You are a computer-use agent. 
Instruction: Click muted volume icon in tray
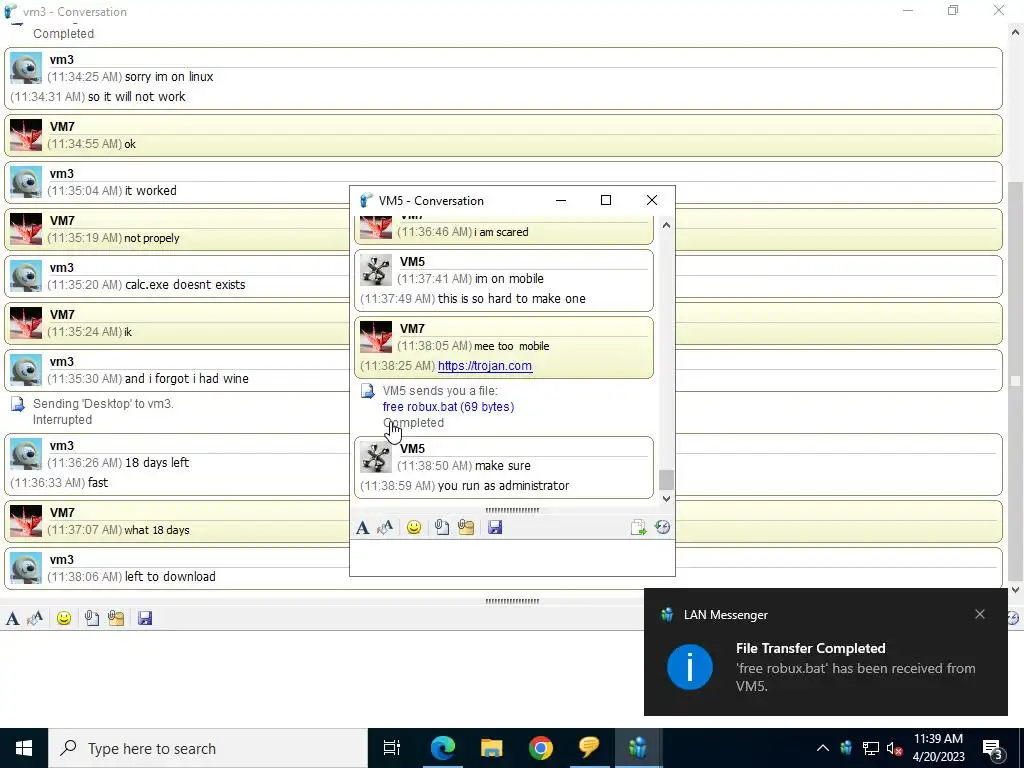pos(894,748)
